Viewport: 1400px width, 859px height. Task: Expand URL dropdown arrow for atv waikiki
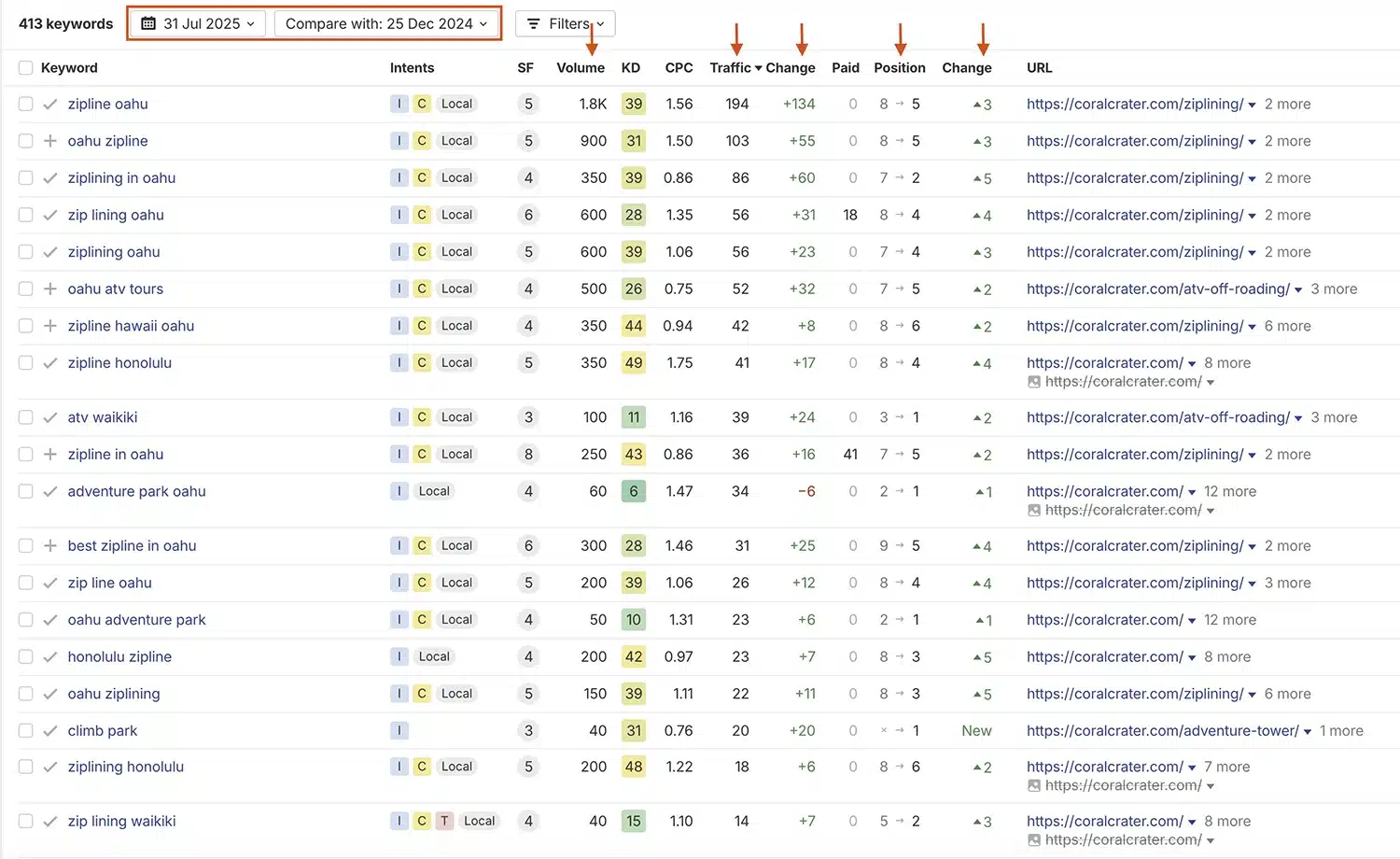coord(1298,418)
